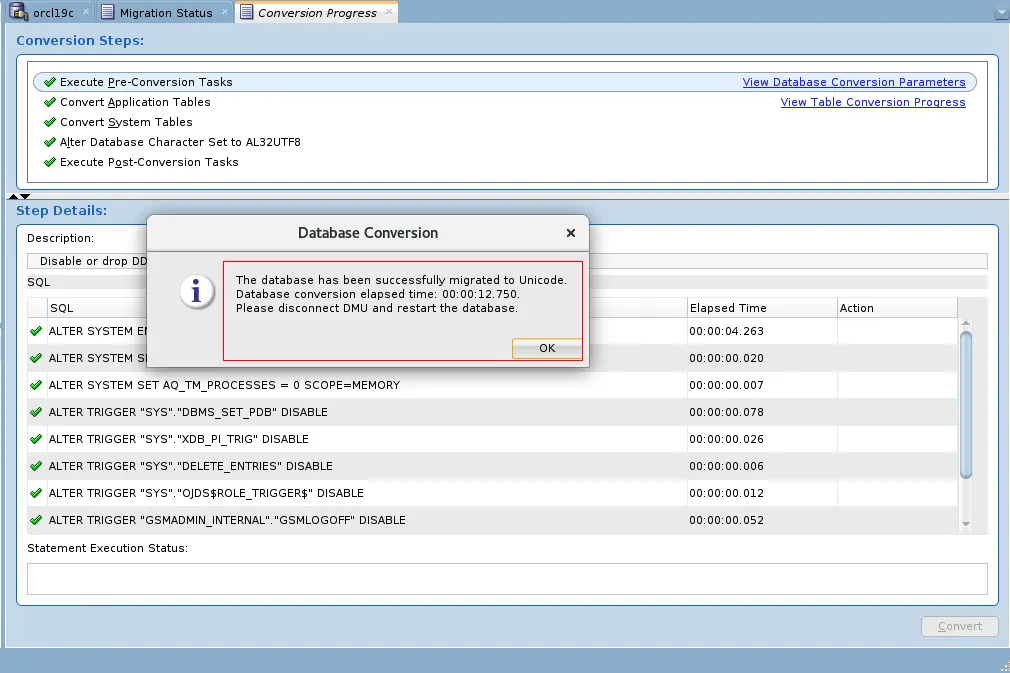
Task: Close the Database Conversion dialog with X
Action: pyautogui.click(x=571, y=233)
